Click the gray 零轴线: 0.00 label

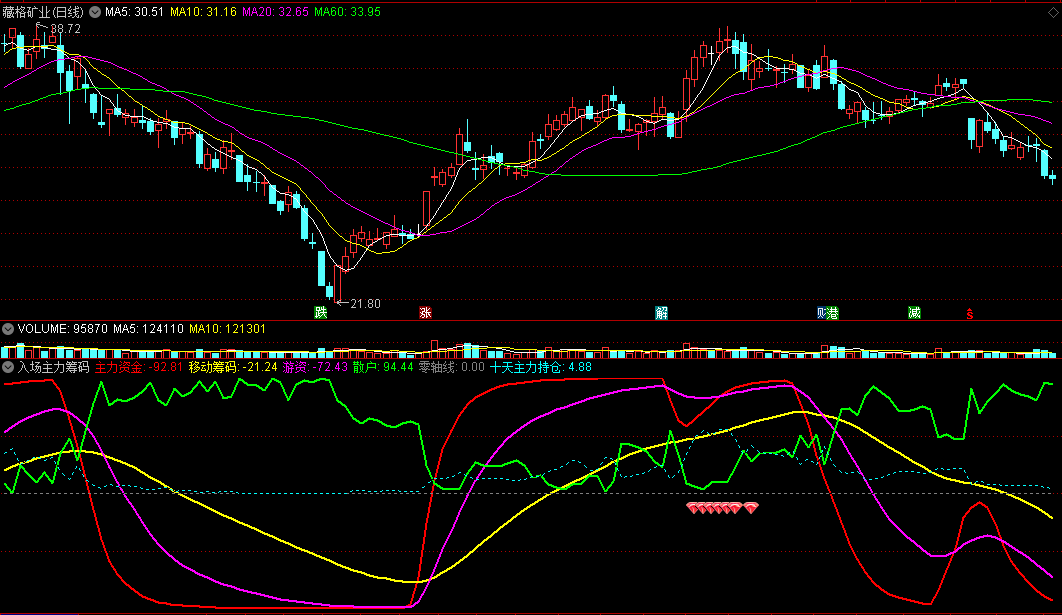pos(452,367)
